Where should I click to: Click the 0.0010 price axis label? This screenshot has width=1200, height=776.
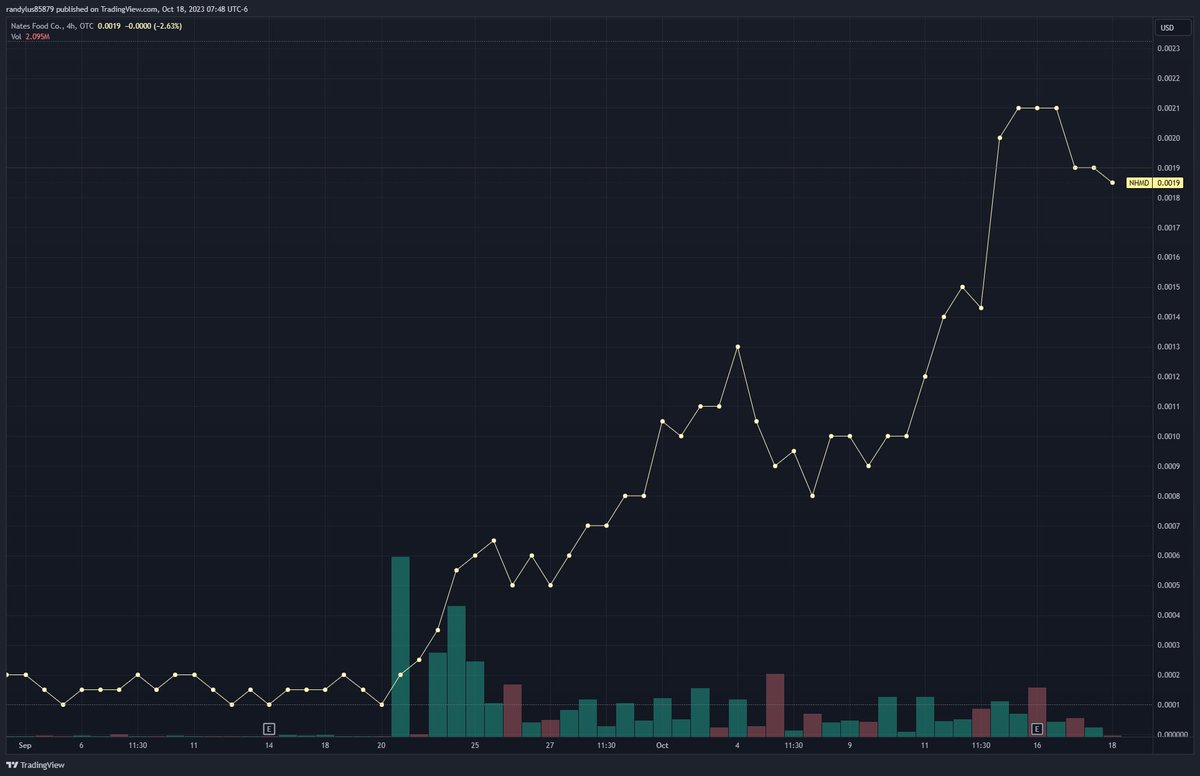click(x=1168, y=437)
